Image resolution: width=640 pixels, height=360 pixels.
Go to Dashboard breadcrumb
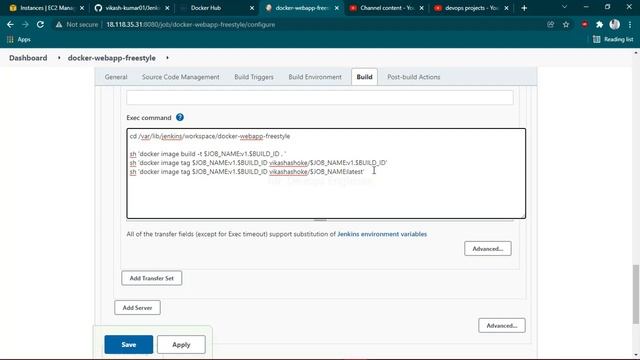click(28, 58)
